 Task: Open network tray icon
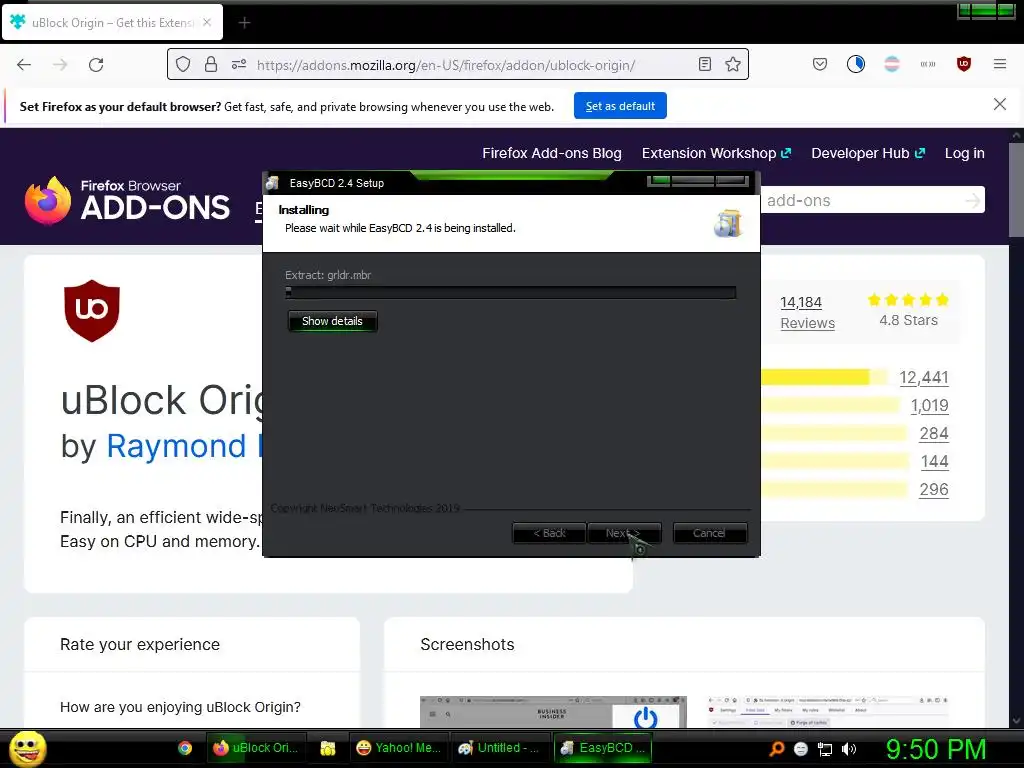pyautogui.click(x=825, y=749)
